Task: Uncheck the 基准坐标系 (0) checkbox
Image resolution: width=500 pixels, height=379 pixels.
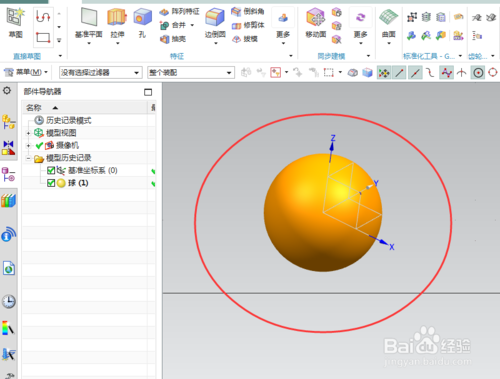Action: coord(51,171)
